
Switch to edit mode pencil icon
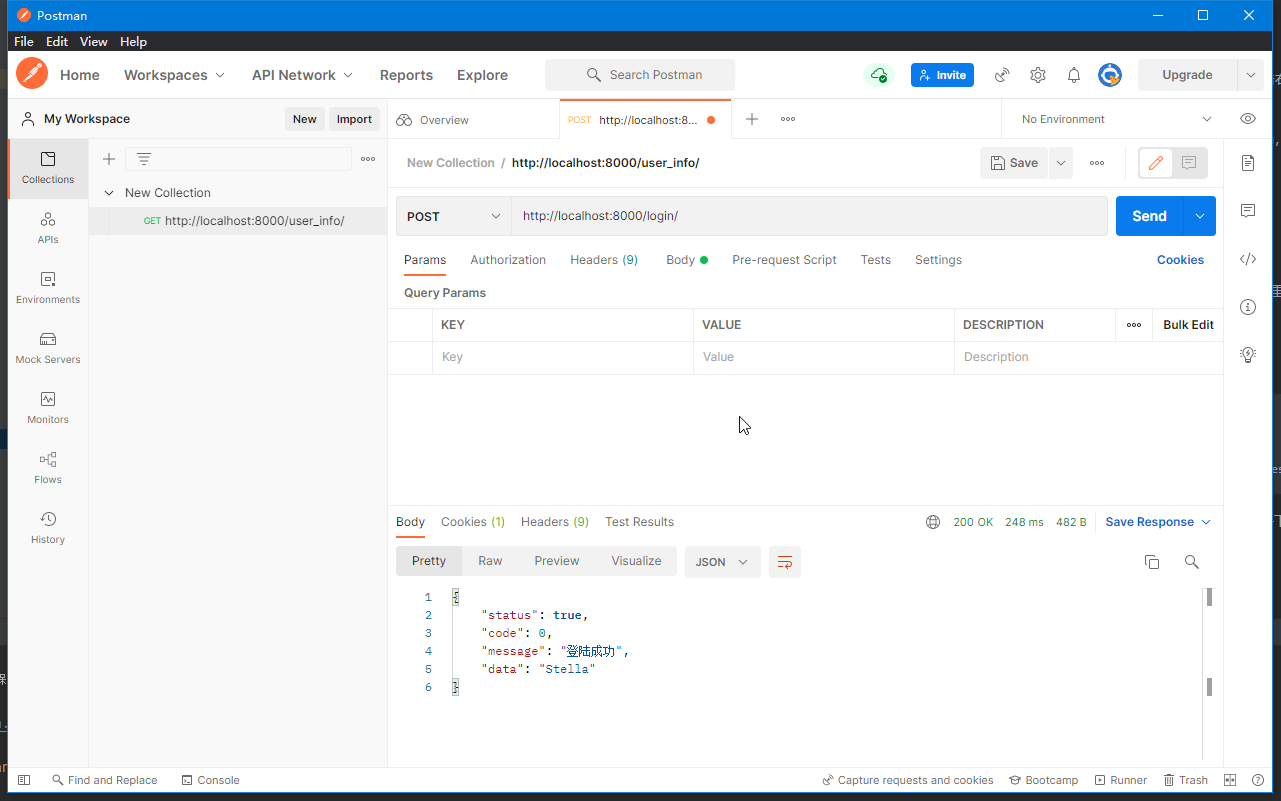pyautogui.click(x=1156, y=163)
